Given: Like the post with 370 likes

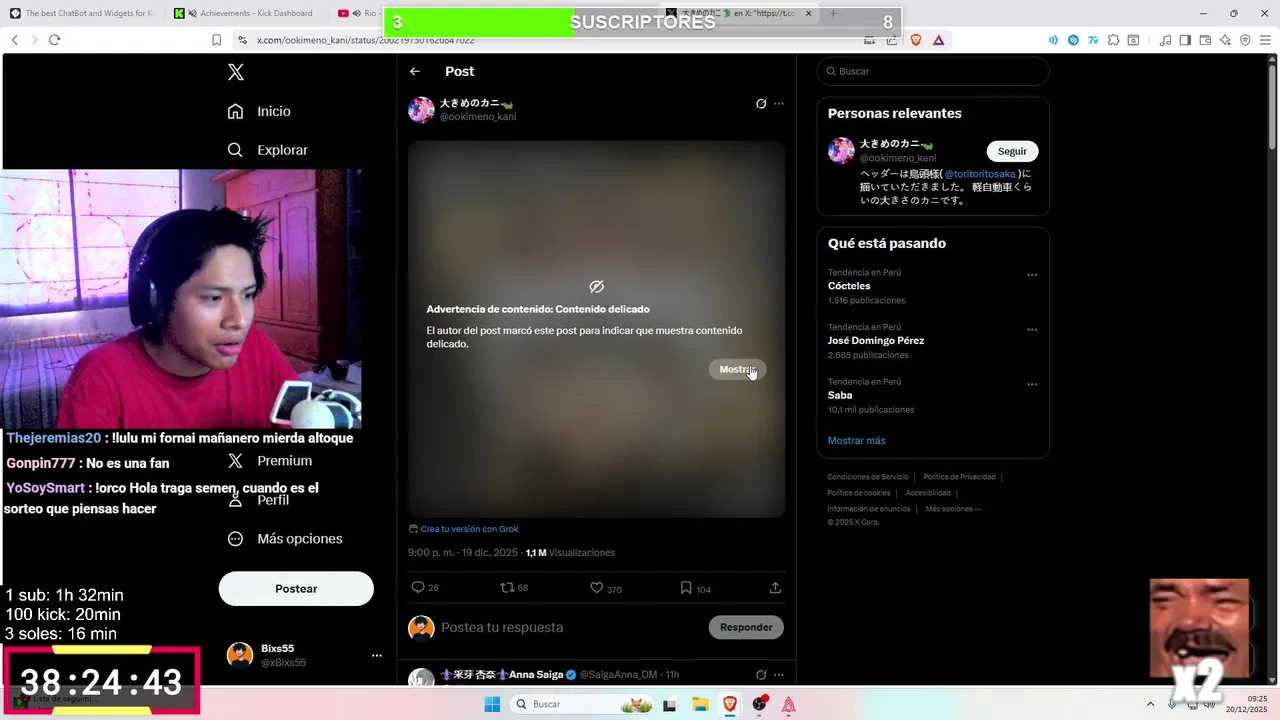Looking at the screenshot, I should [596, 588].
